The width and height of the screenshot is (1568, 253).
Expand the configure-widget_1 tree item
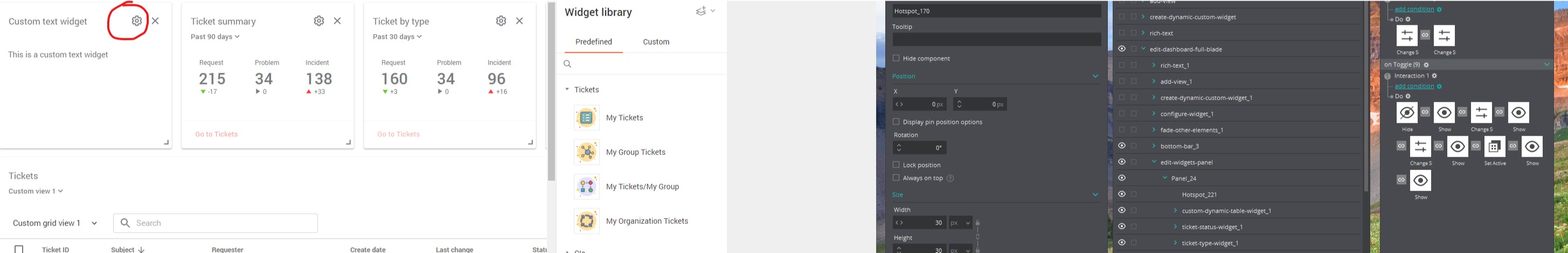pyautogui.click(x=1154, y=114)
